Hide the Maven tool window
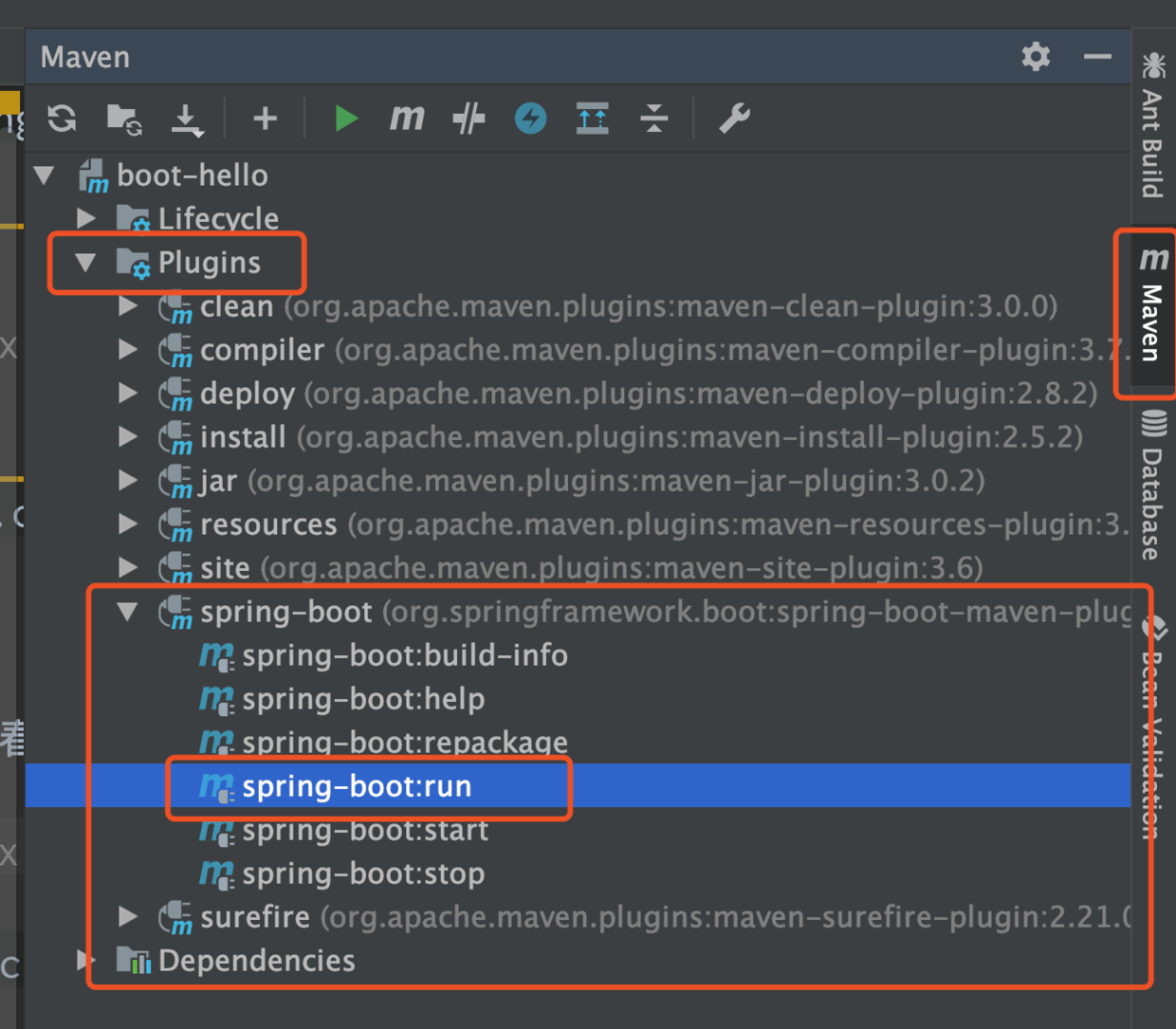This screenshot has width=1176, height=1029. pyautogui.click(x=1097, y=57)
